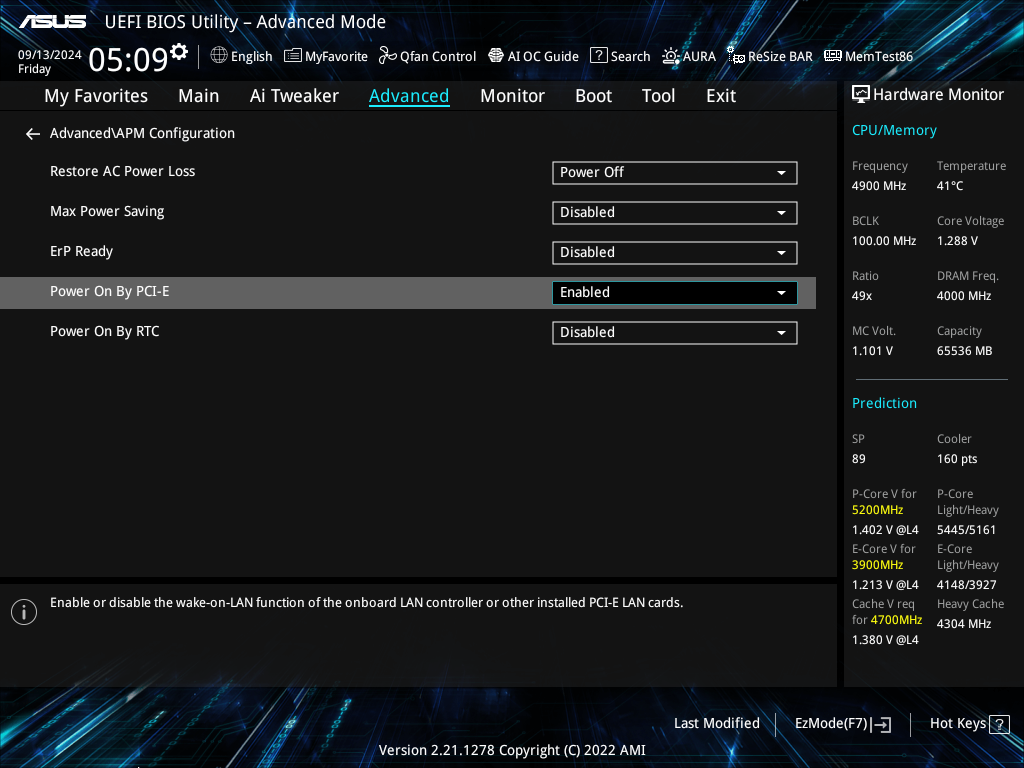The height and width of the screenshot is (768, 1024).
Task: Click the globe language icon
Action: (219, 56)
